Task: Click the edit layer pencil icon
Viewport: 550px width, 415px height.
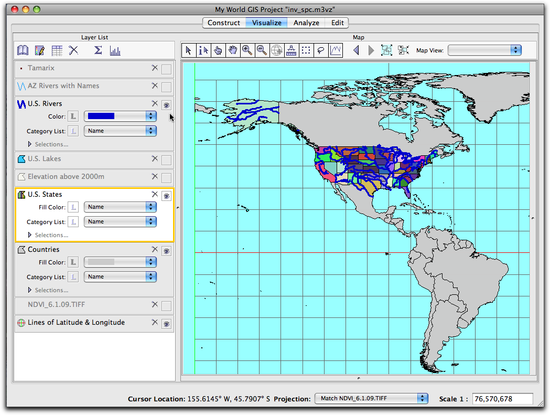Action: click(x=40, y=51)
